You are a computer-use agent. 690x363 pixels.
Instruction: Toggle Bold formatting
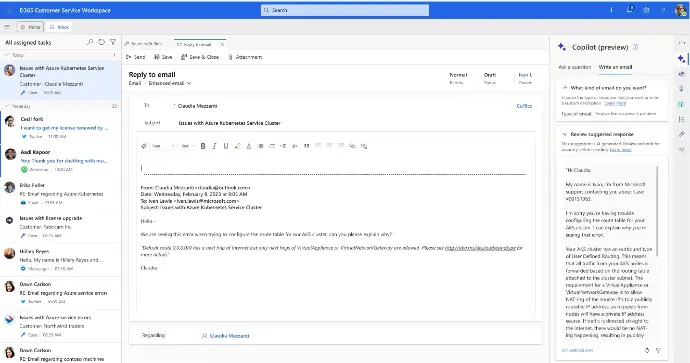203,146
